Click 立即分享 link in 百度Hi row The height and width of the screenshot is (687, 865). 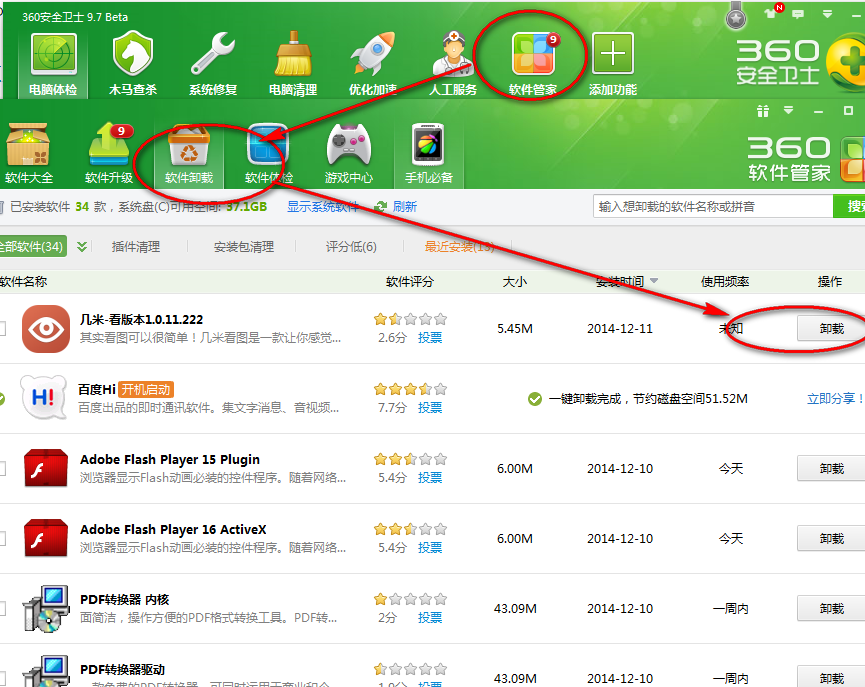(835, 398)
